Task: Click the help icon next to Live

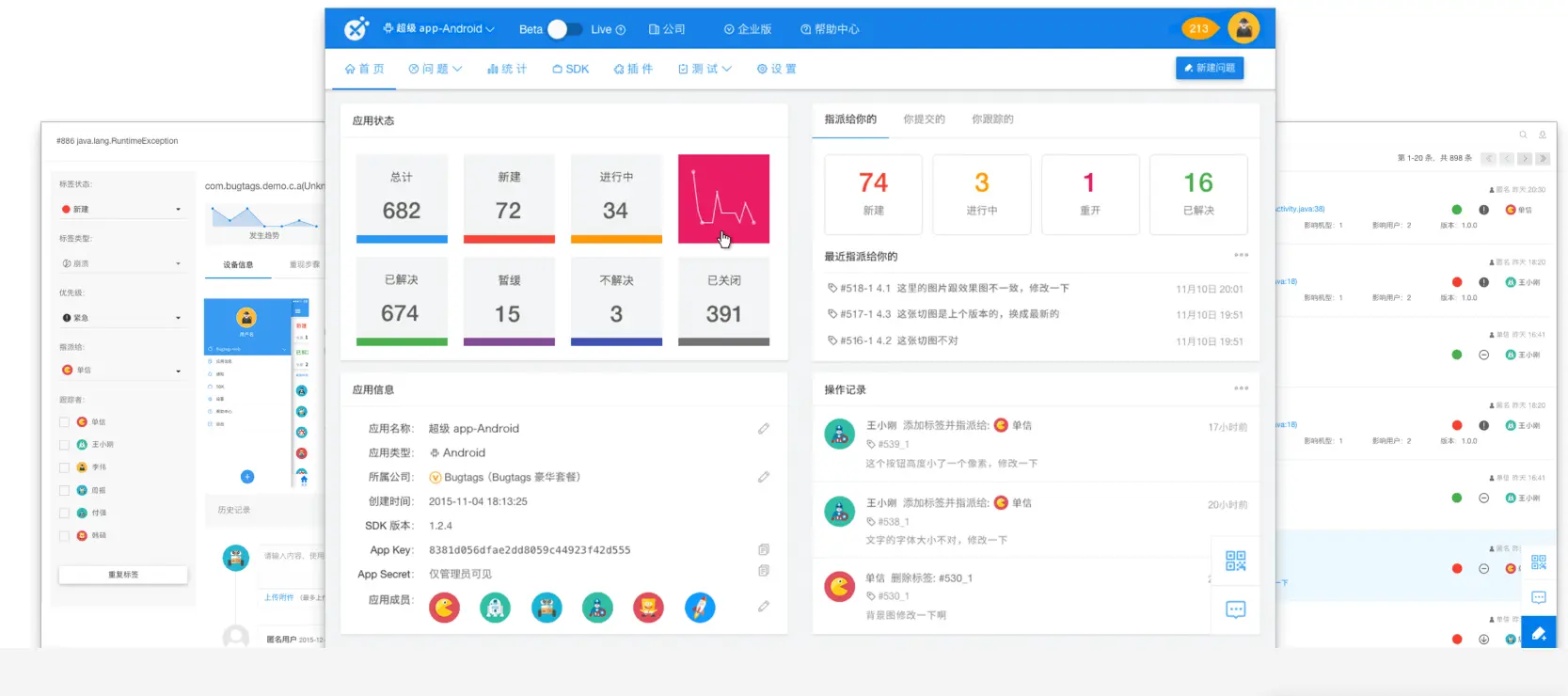Action: (x=621, y=30)
